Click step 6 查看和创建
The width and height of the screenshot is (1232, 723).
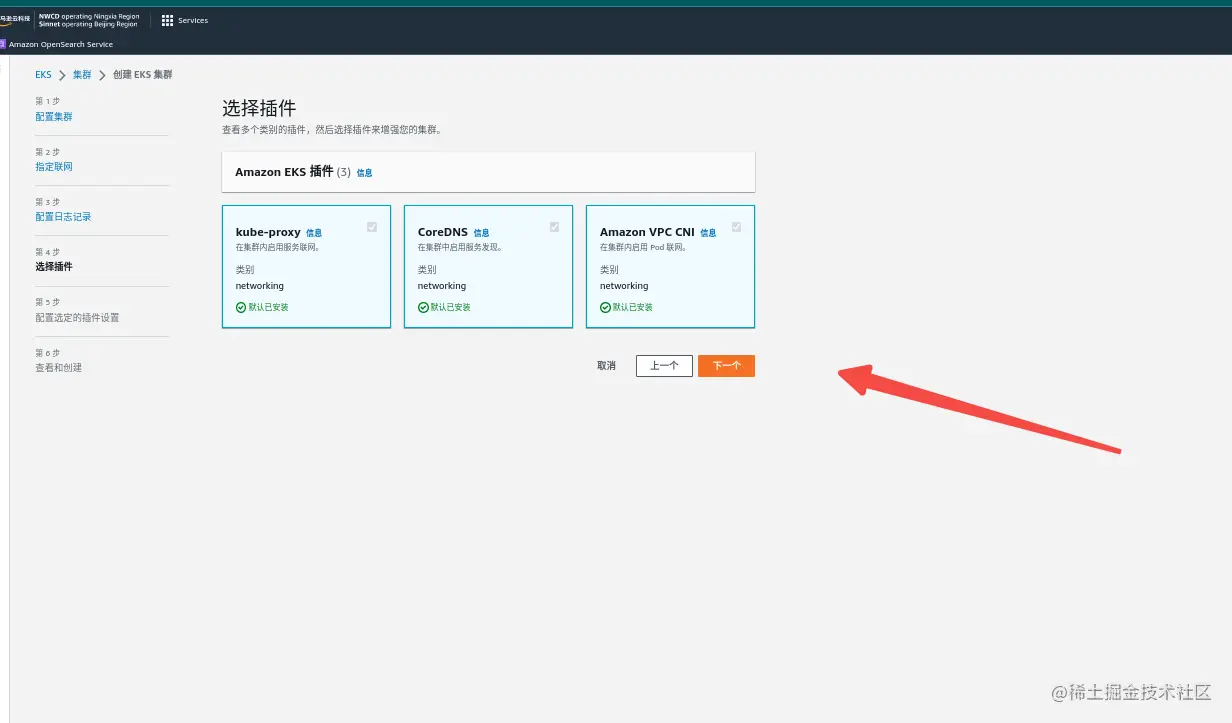[x=59, y=367]
